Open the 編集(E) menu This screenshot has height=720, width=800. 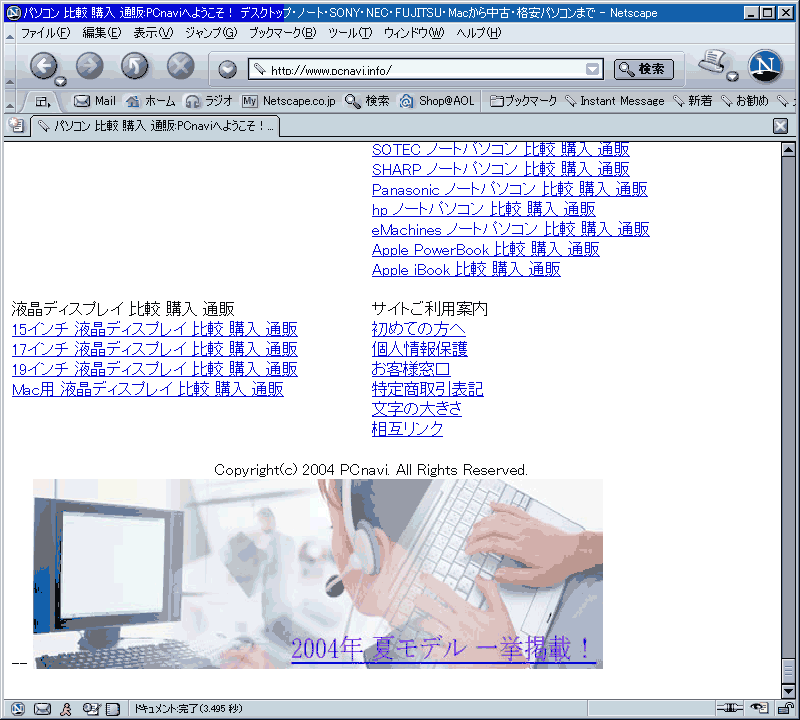pos(102,33)
